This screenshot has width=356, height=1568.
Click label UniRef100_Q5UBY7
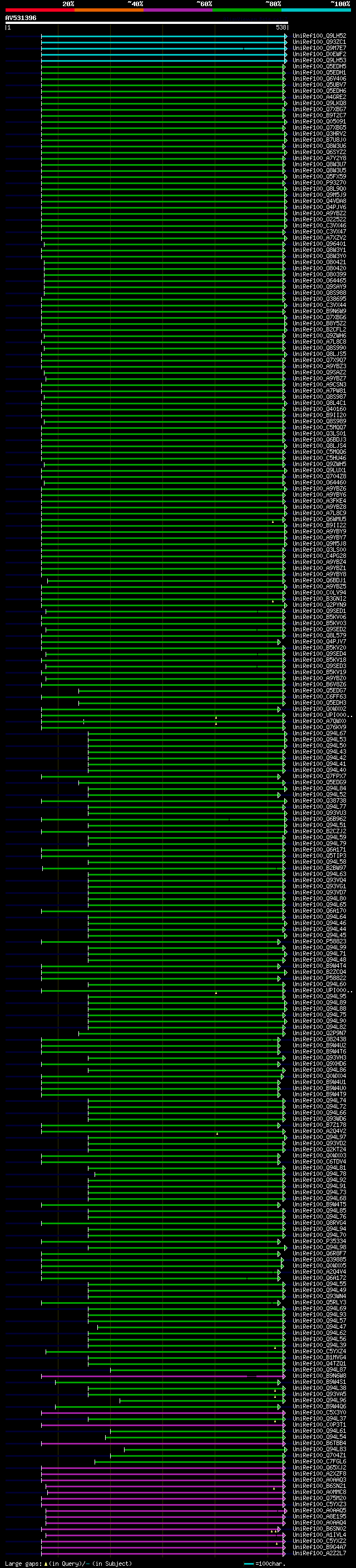tap(319, 85)
